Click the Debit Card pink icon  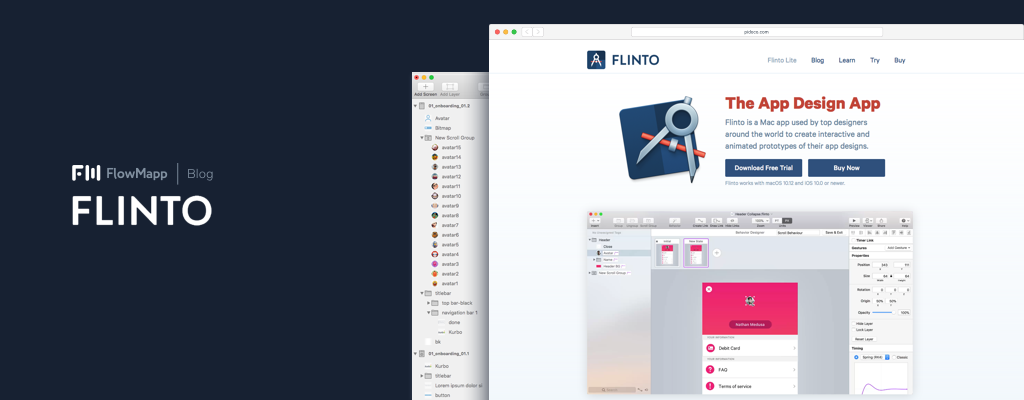coord(710,348)
